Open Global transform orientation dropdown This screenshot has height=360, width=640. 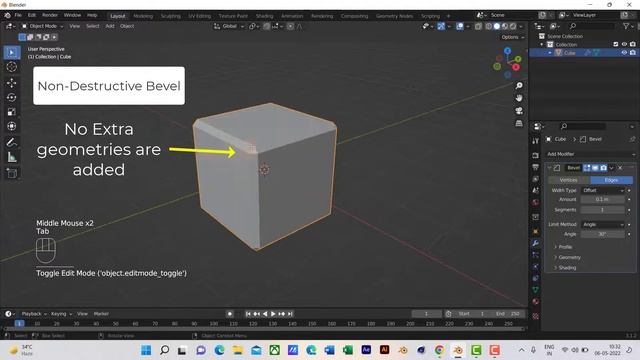229,26
